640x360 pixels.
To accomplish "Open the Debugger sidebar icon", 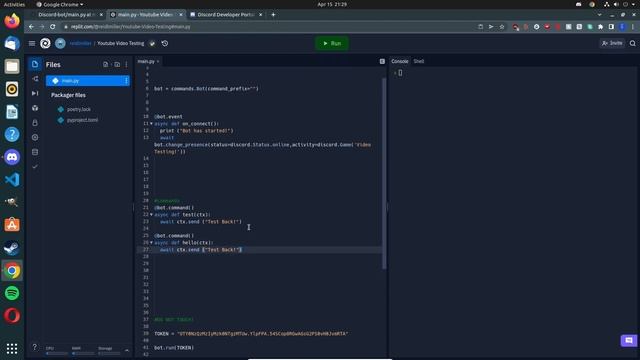I will [x=35, y=93].
